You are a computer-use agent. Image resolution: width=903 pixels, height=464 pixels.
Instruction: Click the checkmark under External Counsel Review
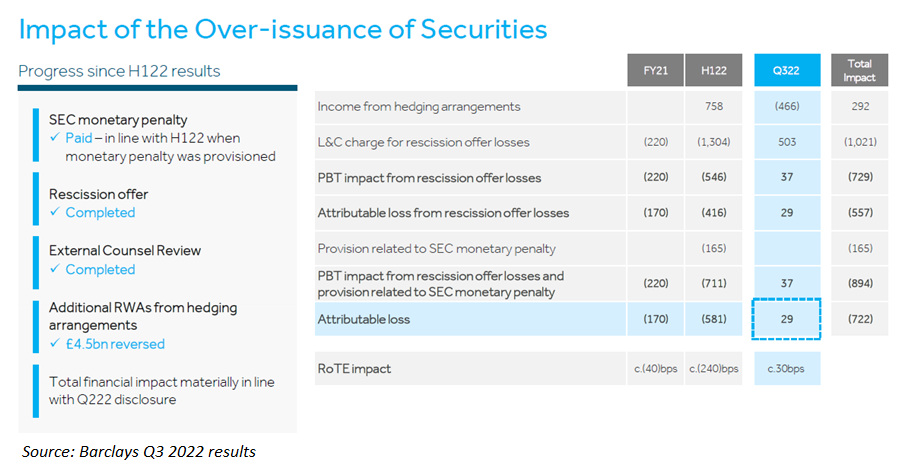55,270
